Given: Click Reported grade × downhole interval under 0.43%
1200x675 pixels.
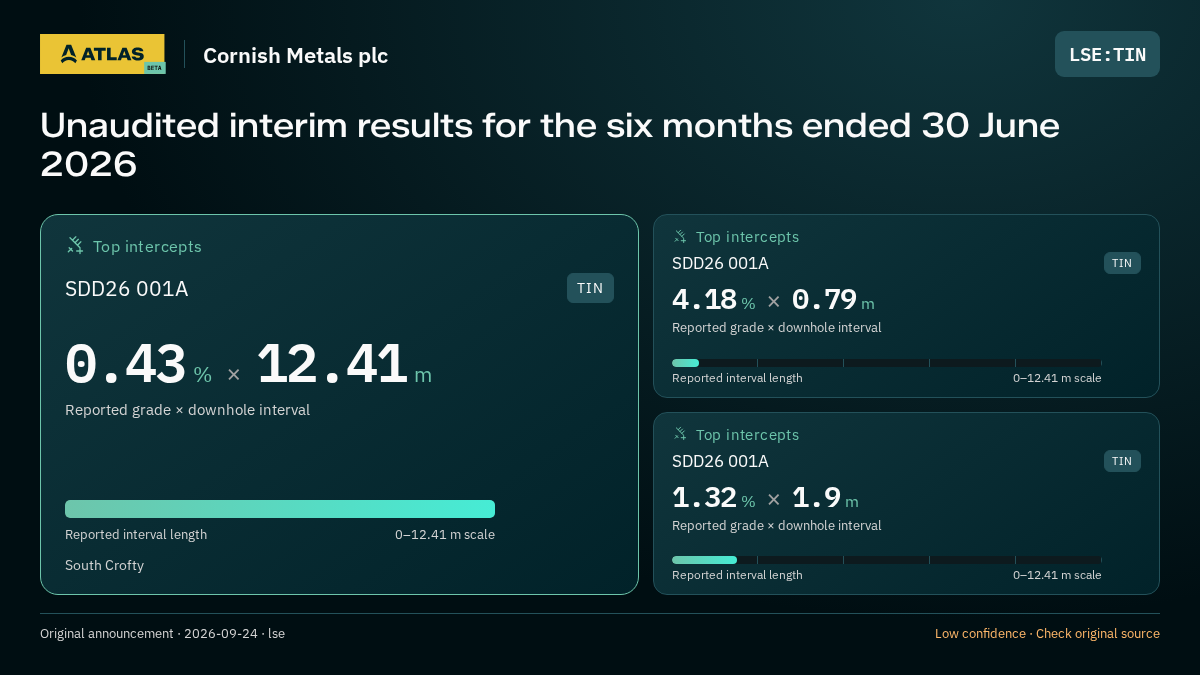Looking at the screenshot, I should 187,410.
